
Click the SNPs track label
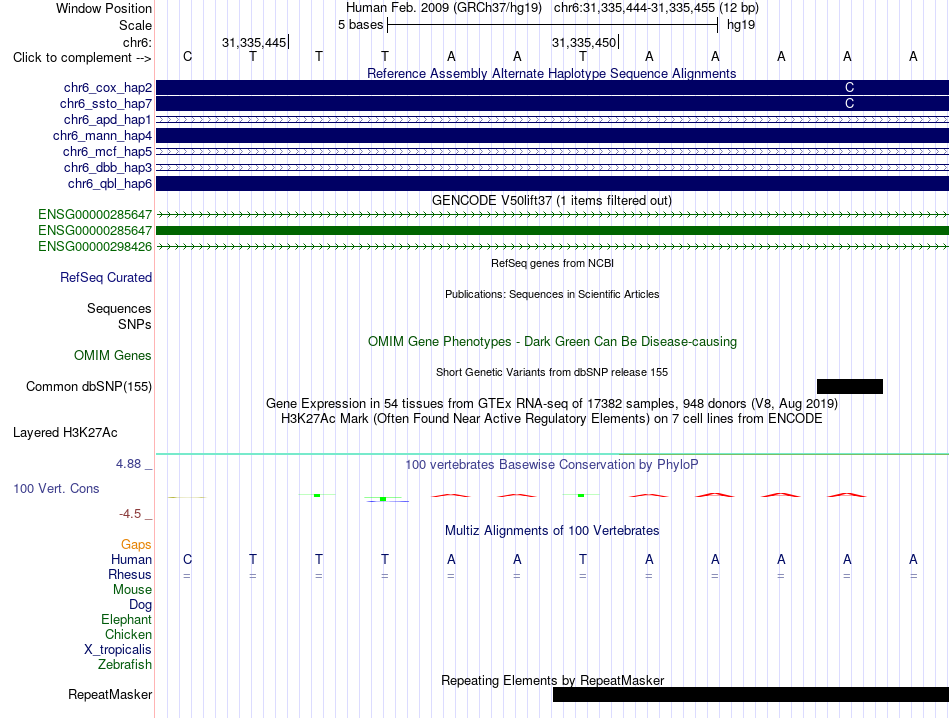[135, 324]
